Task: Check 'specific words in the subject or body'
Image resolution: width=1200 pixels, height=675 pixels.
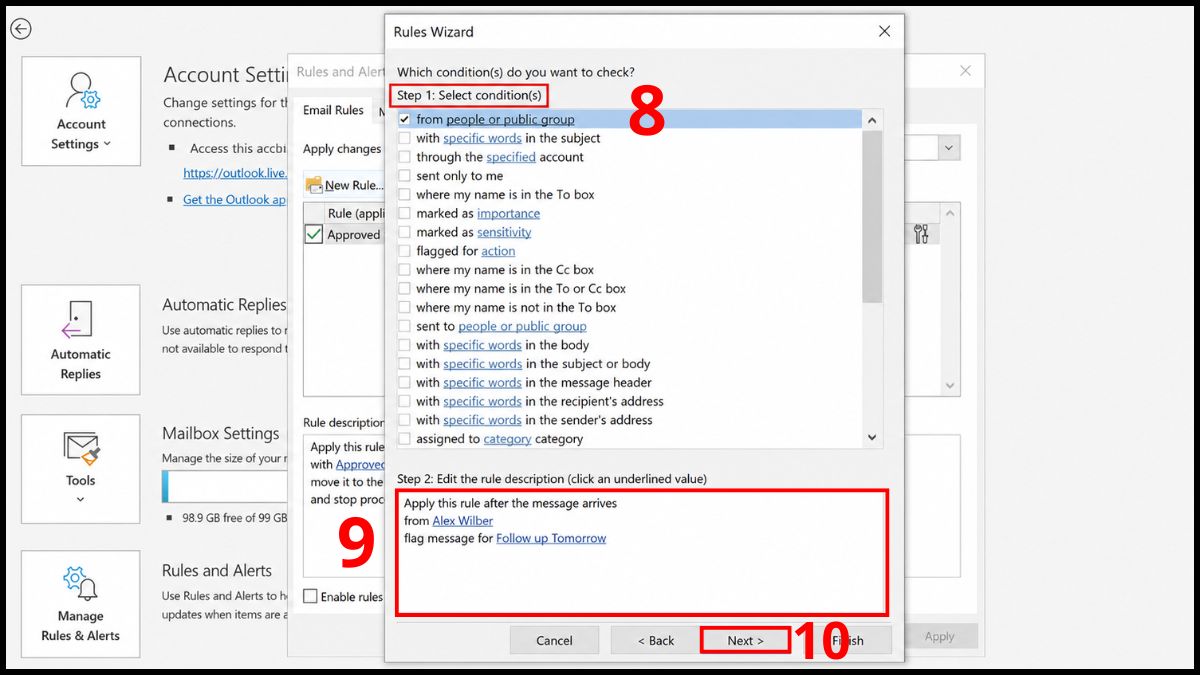Action: pyautogui.click(x=404, y=364)
